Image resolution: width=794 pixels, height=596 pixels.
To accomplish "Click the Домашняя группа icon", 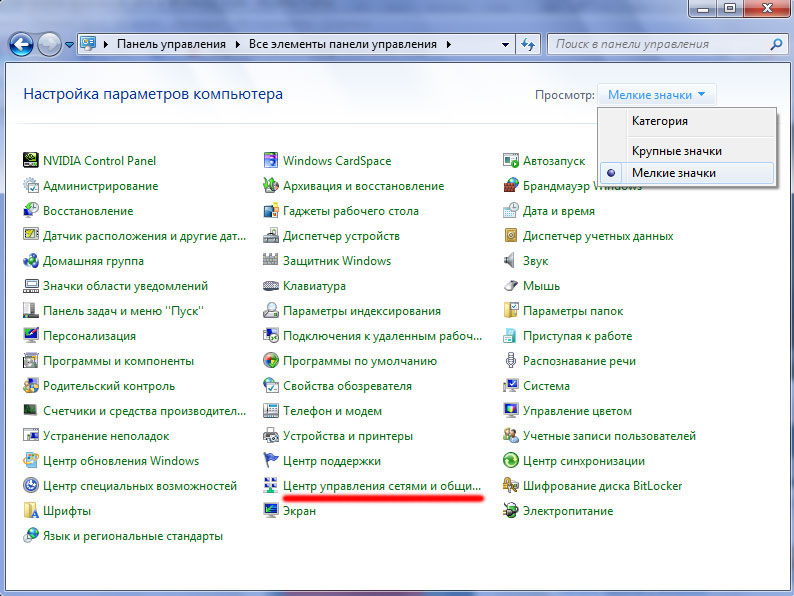I will (31, 260).
